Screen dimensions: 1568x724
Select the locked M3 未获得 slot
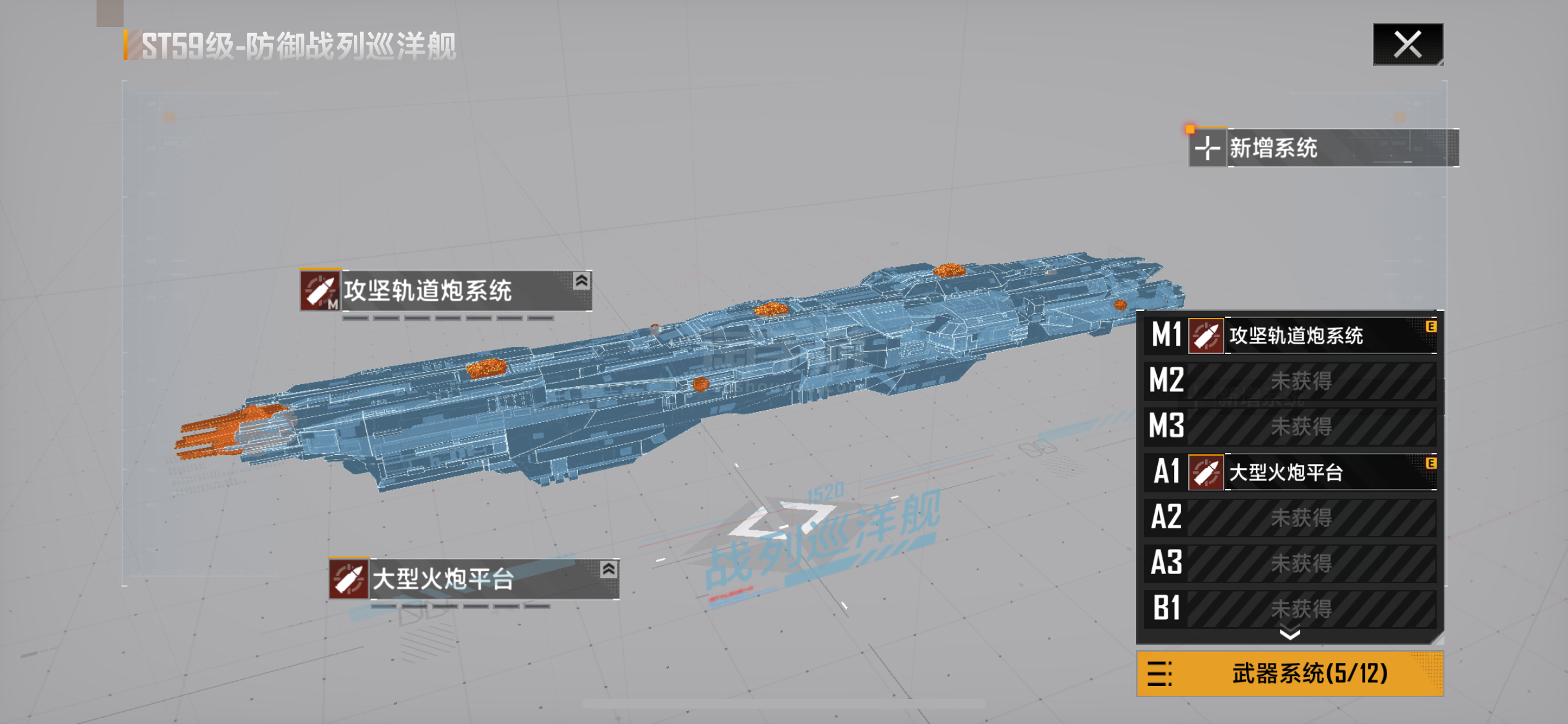tap(1290, 426)
